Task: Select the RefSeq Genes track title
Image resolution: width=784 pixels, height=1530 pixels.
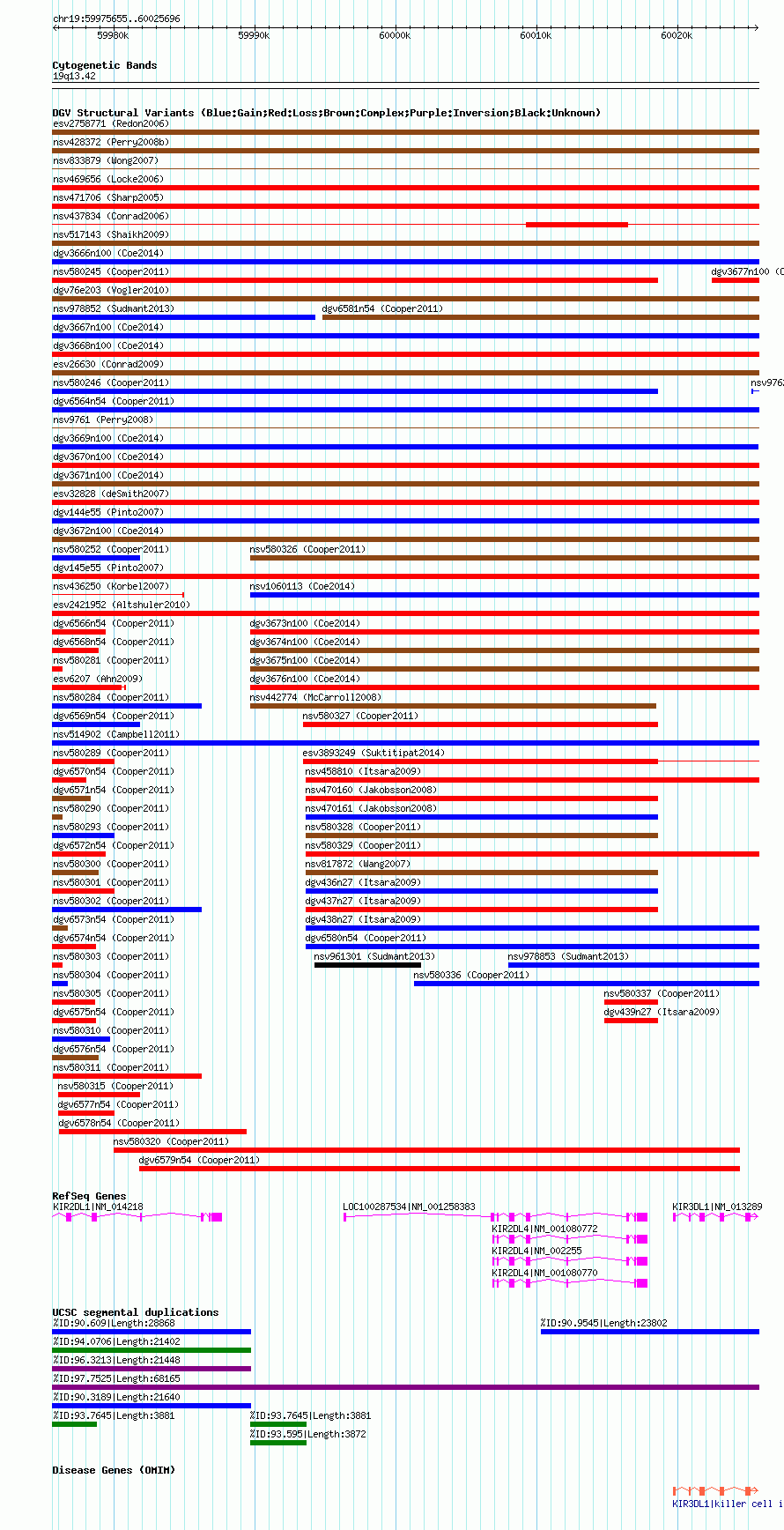Action: (x=89, y=1196)
